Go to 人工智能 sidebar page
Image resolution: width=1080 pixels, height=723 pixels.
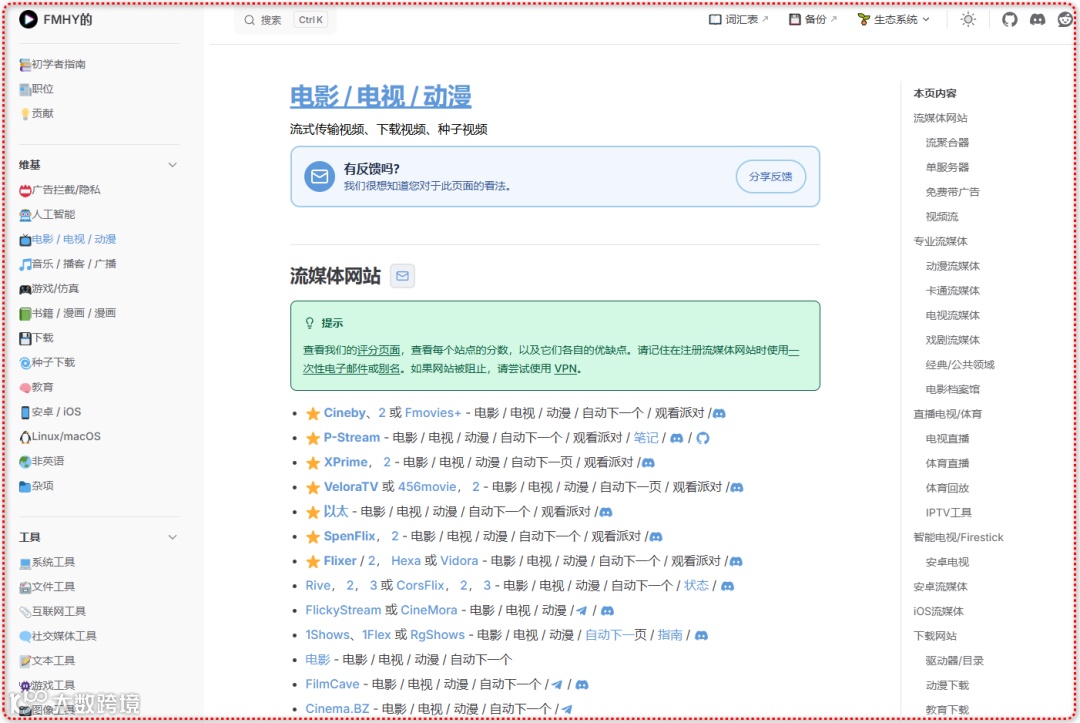(48, 215)
